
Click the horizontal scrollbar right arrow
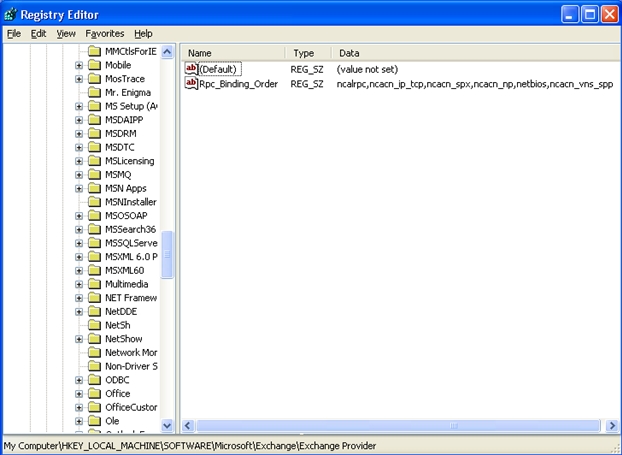pos(612,426)
